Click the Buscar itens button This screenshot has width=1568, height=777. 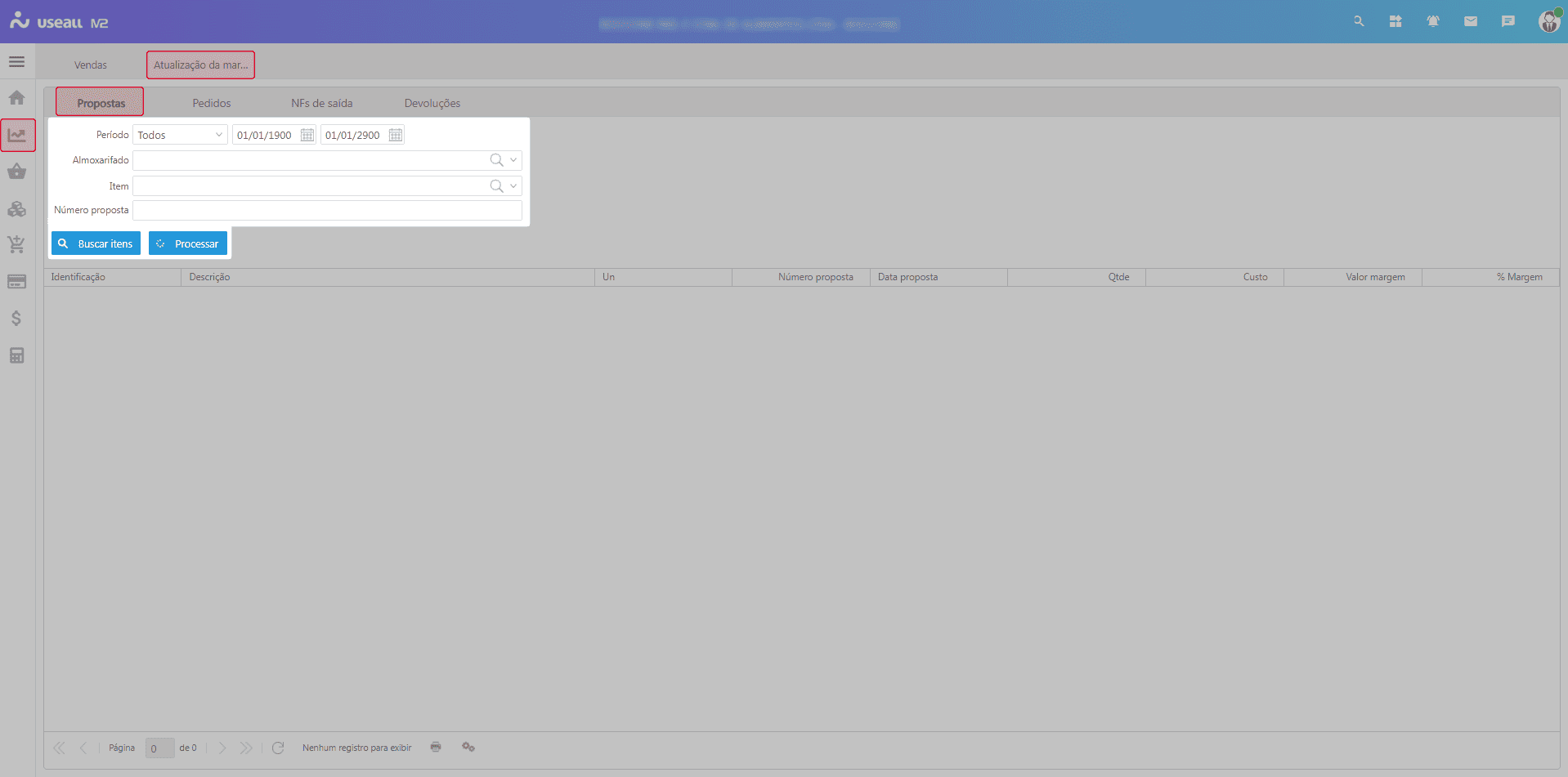click(96, 243)
